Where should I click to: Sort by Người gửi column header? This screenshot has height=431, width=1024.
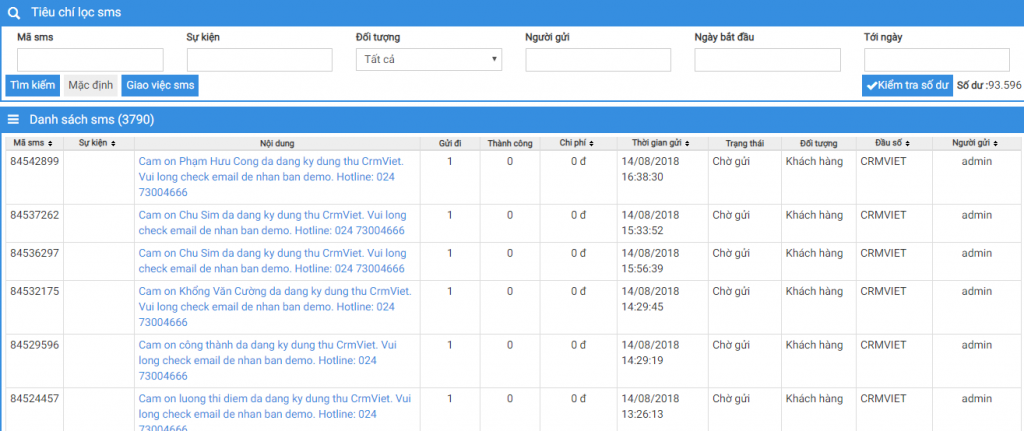(x=975, y=143)
